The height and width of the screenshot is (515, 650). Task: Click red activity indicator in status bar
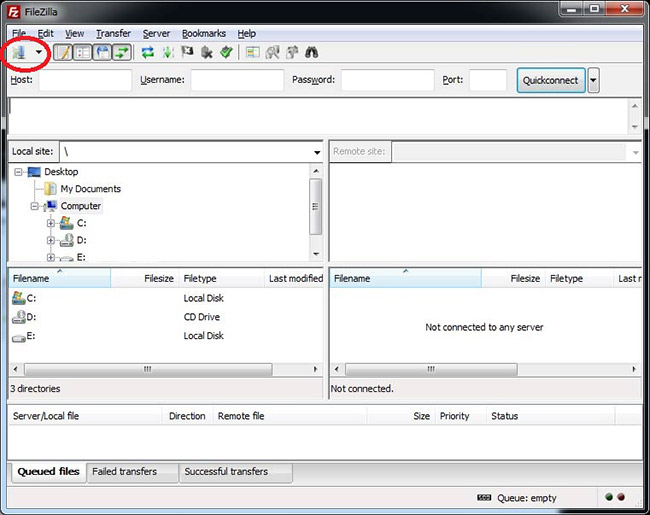click(621, 497)
